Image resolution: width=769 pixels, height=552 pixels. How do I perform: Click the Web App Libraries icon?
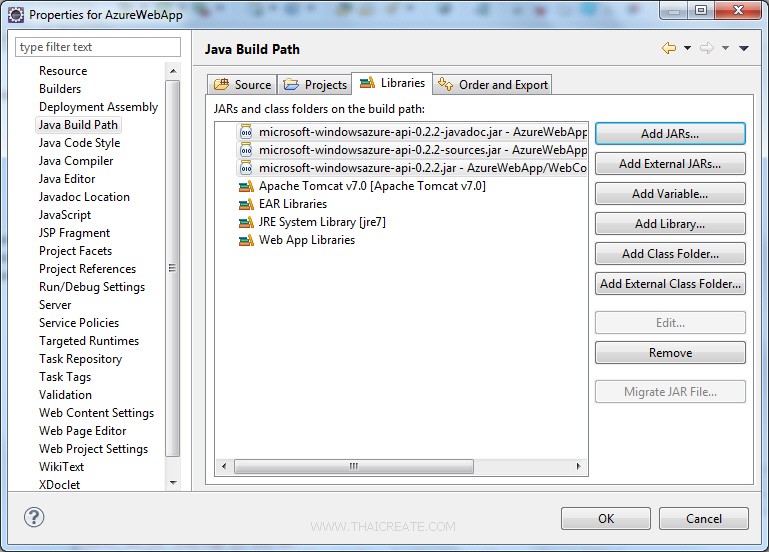tap(246, 240)
